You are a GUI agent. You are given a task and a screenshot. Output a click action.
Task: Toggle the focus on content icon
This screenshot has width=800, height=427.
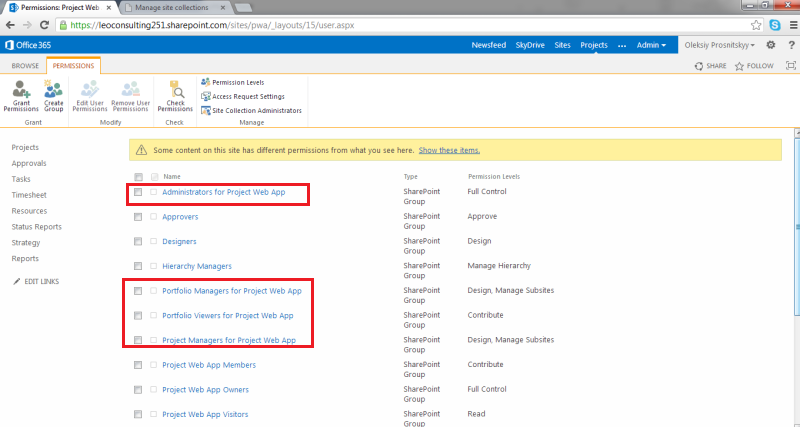(x=791, y=65)
